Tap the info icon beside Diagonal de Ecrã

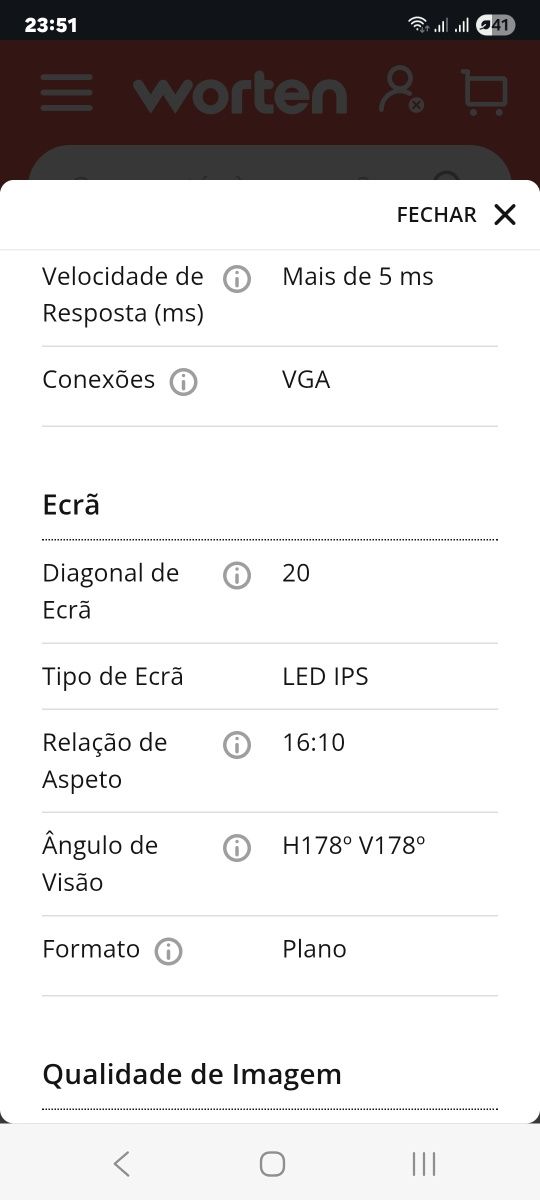click(x=237, y=575)
